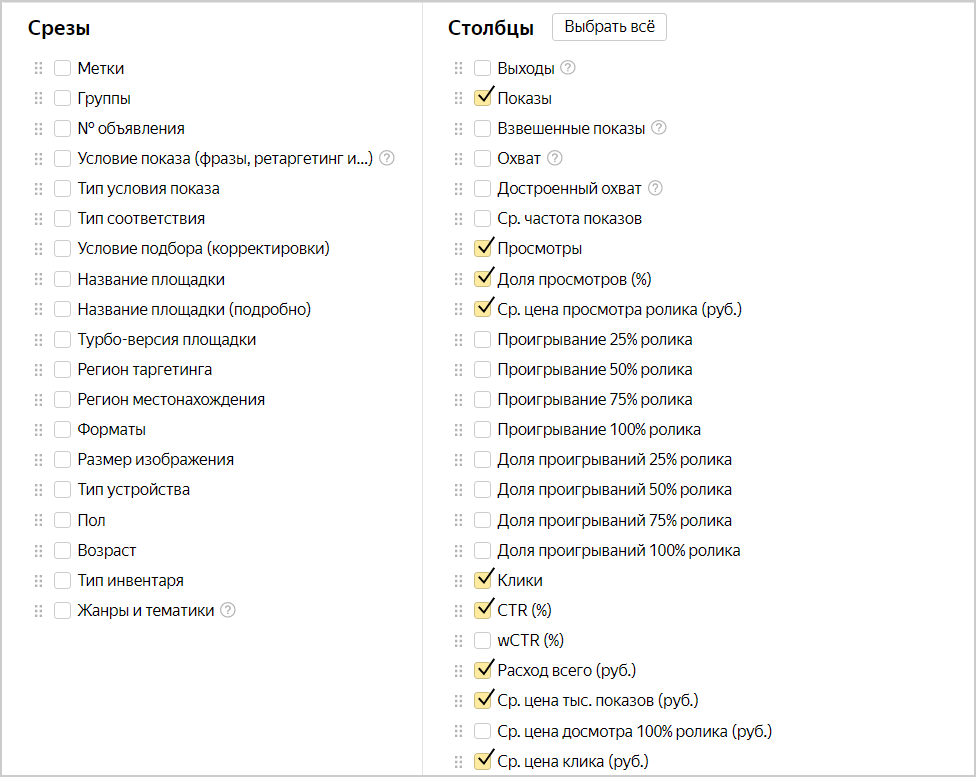
Task: Grab drag handle beside Метки
Action: pyautogui.click(x=39, y=68)
